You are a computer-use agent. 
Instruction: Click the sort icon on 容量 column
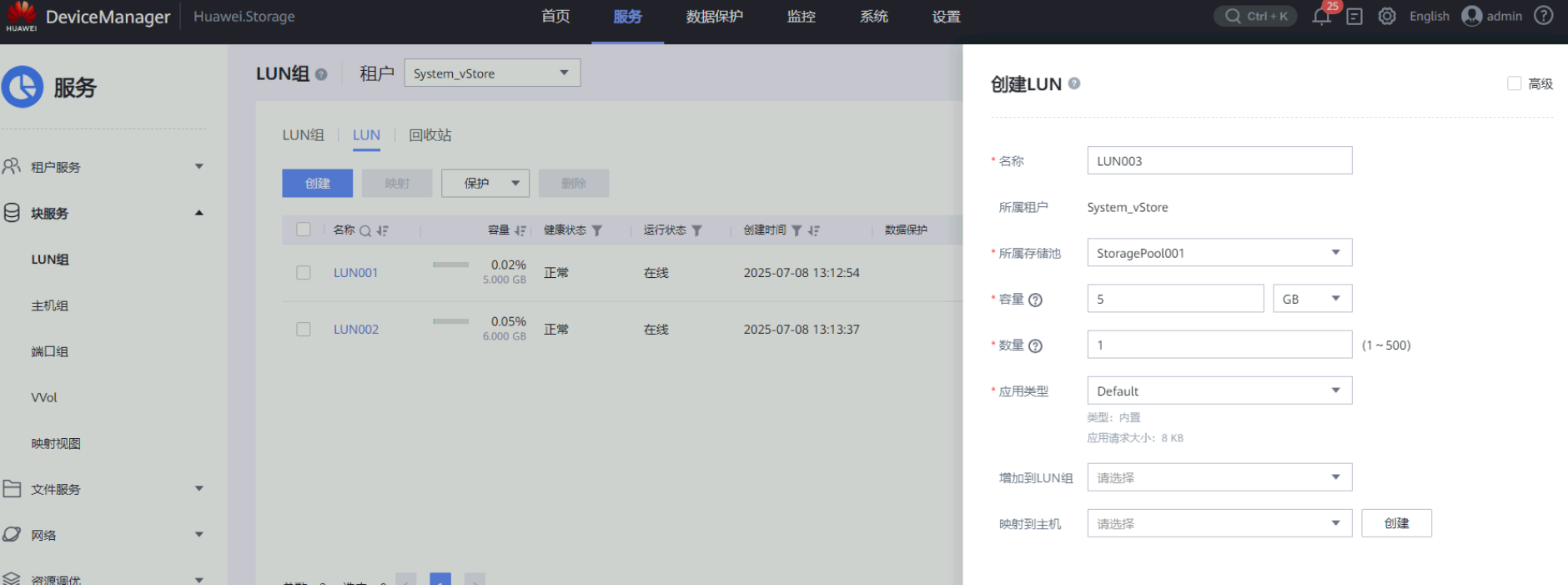tap(520, 230)
